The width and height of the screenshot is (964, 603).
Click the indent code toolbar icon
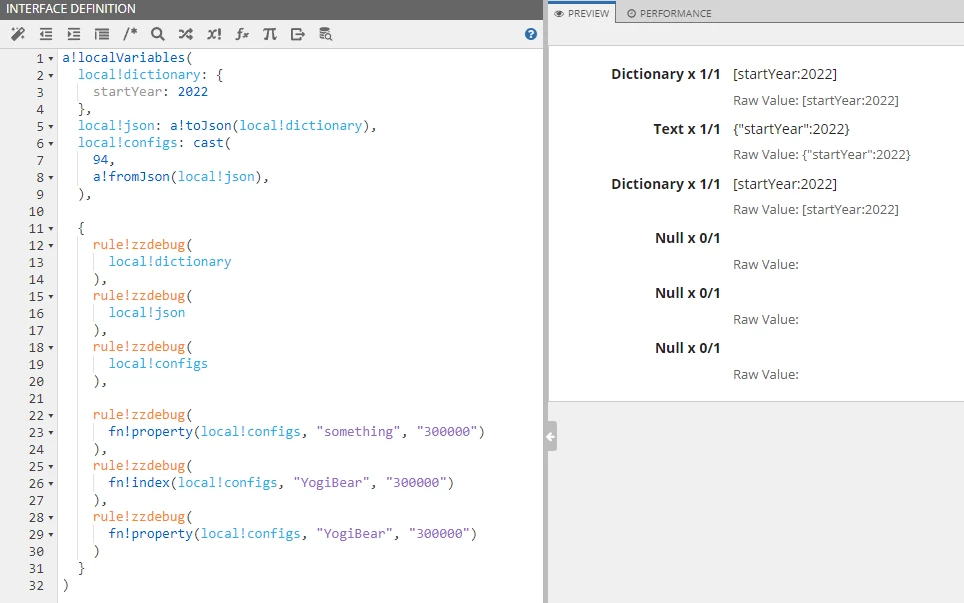coord(74,34)
